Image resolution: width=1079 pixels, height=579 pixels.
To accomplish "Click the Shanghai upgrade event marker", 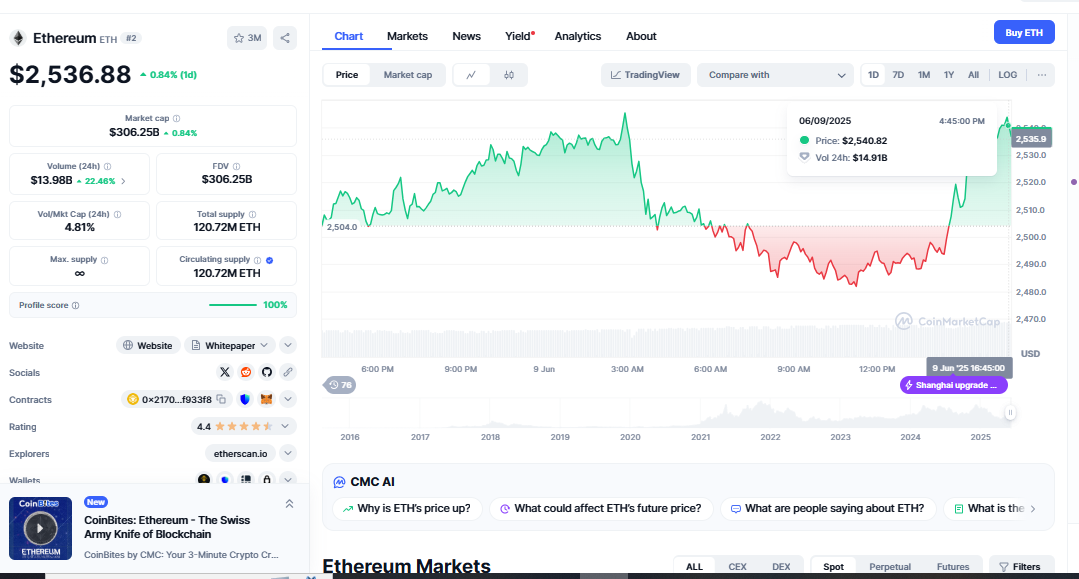I will click(954, 386).
